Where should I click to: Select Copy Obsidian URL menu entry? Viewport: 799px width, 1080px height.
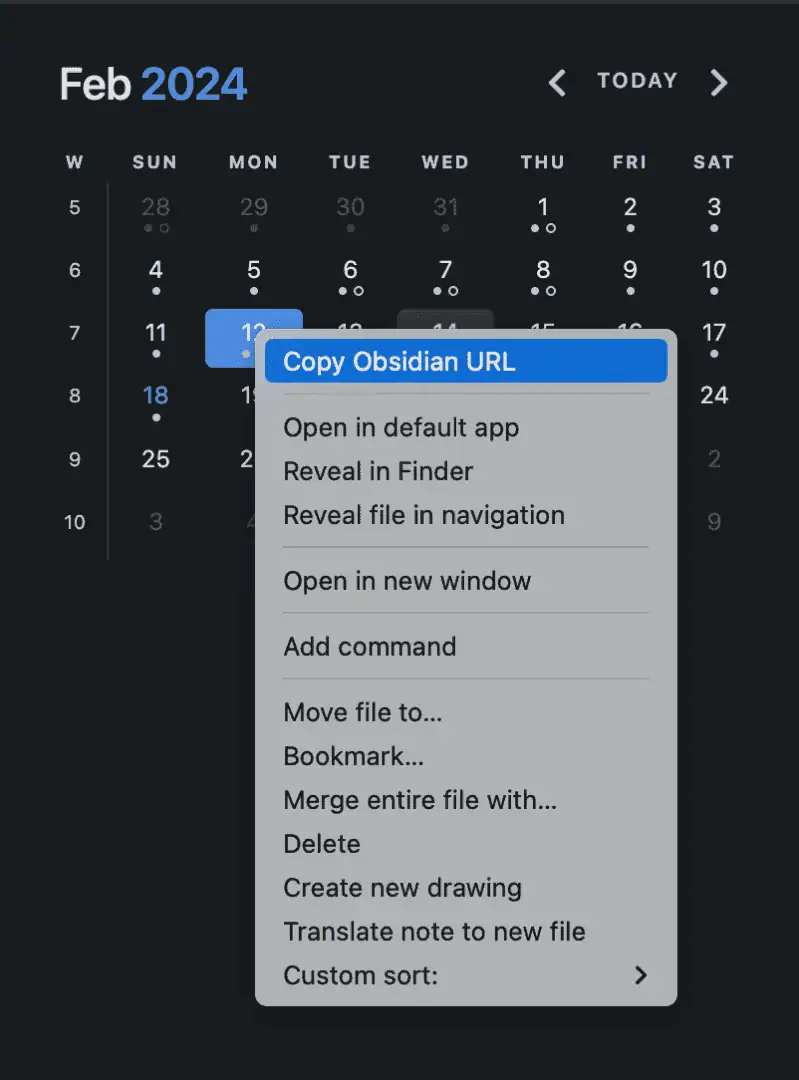click(x=466, y=362)
